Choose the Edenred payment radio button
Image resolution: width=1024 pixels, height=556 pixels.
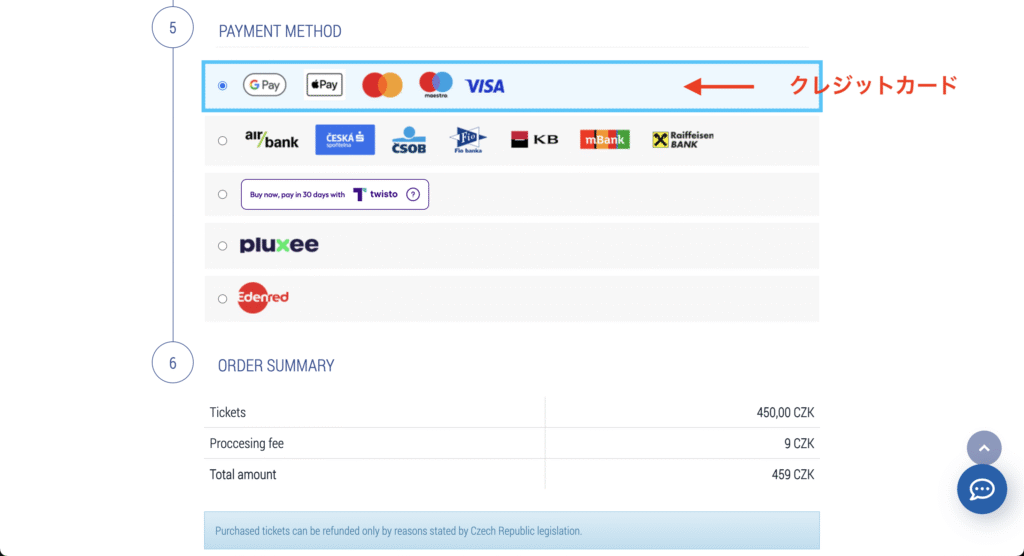(222, 299)
